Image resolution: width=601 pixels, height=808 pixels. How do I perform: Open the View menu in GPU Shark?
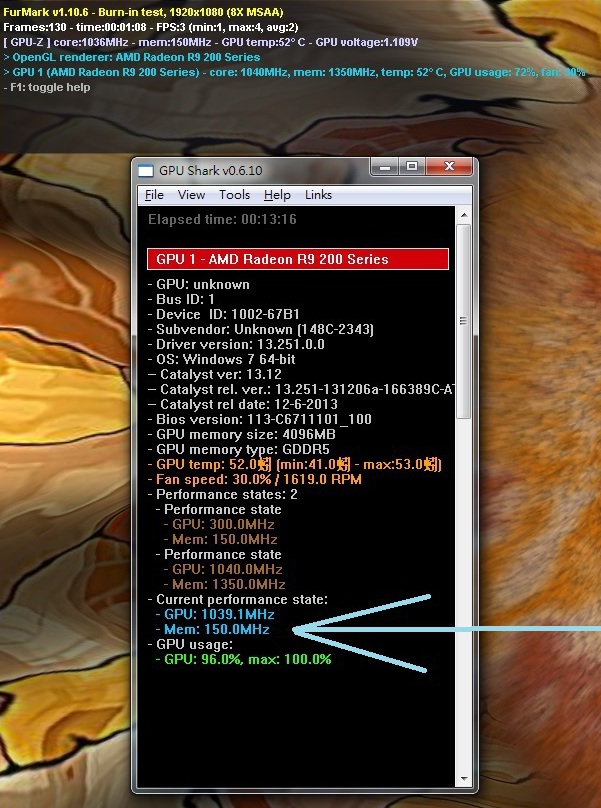191,195
